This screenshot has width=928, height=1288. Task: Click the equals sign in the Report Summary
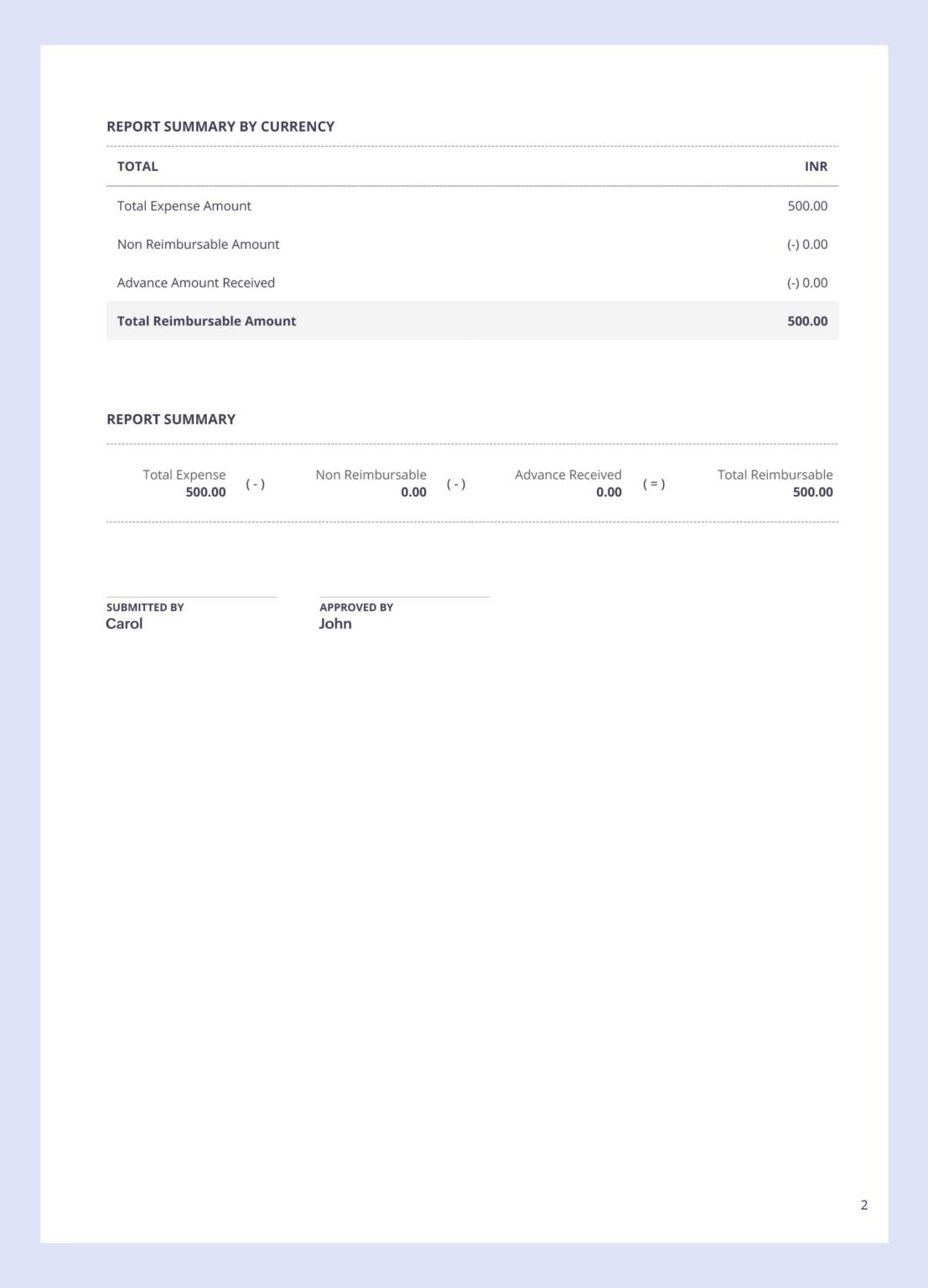coord(654,484)
